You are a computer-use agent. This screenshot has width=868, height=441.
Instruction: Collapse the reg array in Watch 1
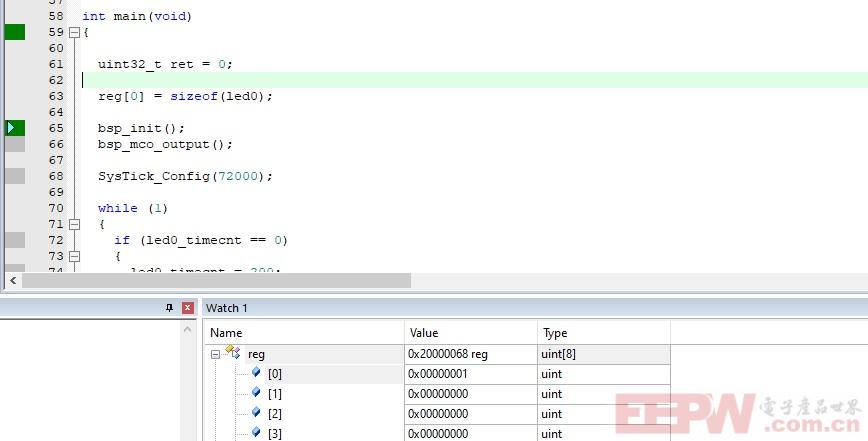tap(215, 354)
